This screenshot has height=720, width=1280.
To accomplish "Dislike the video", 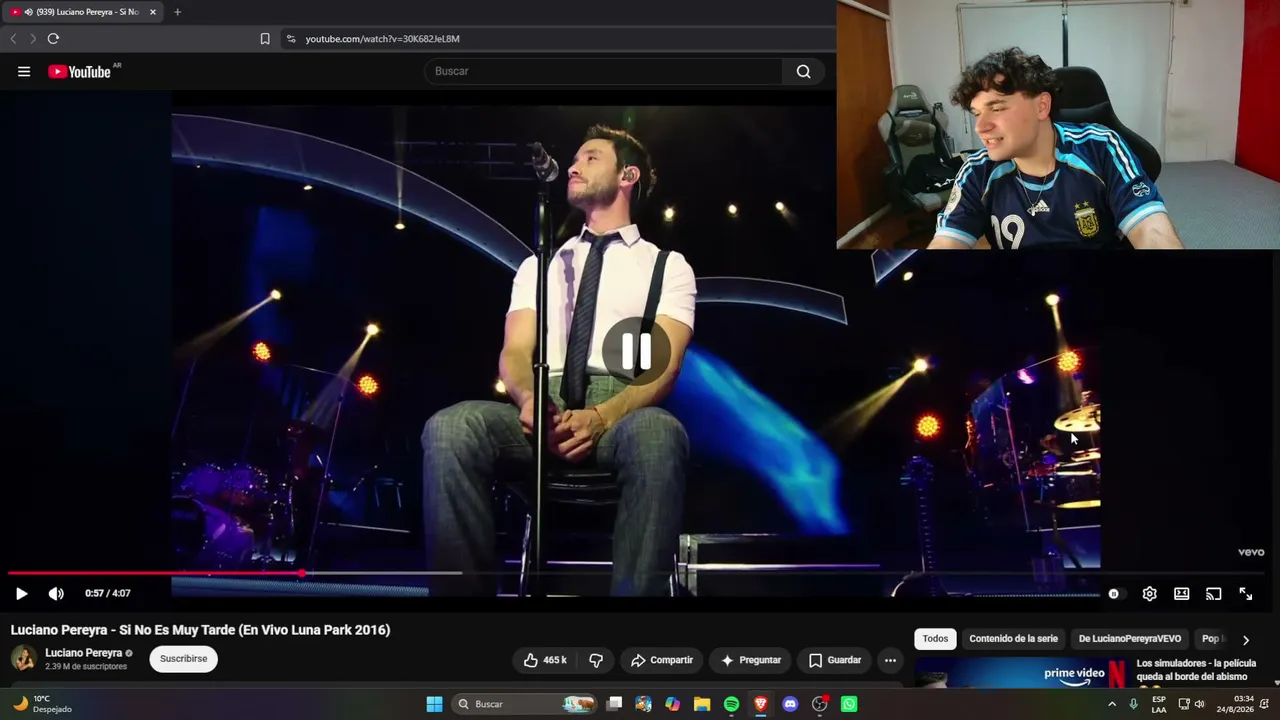I will [596, 660].
